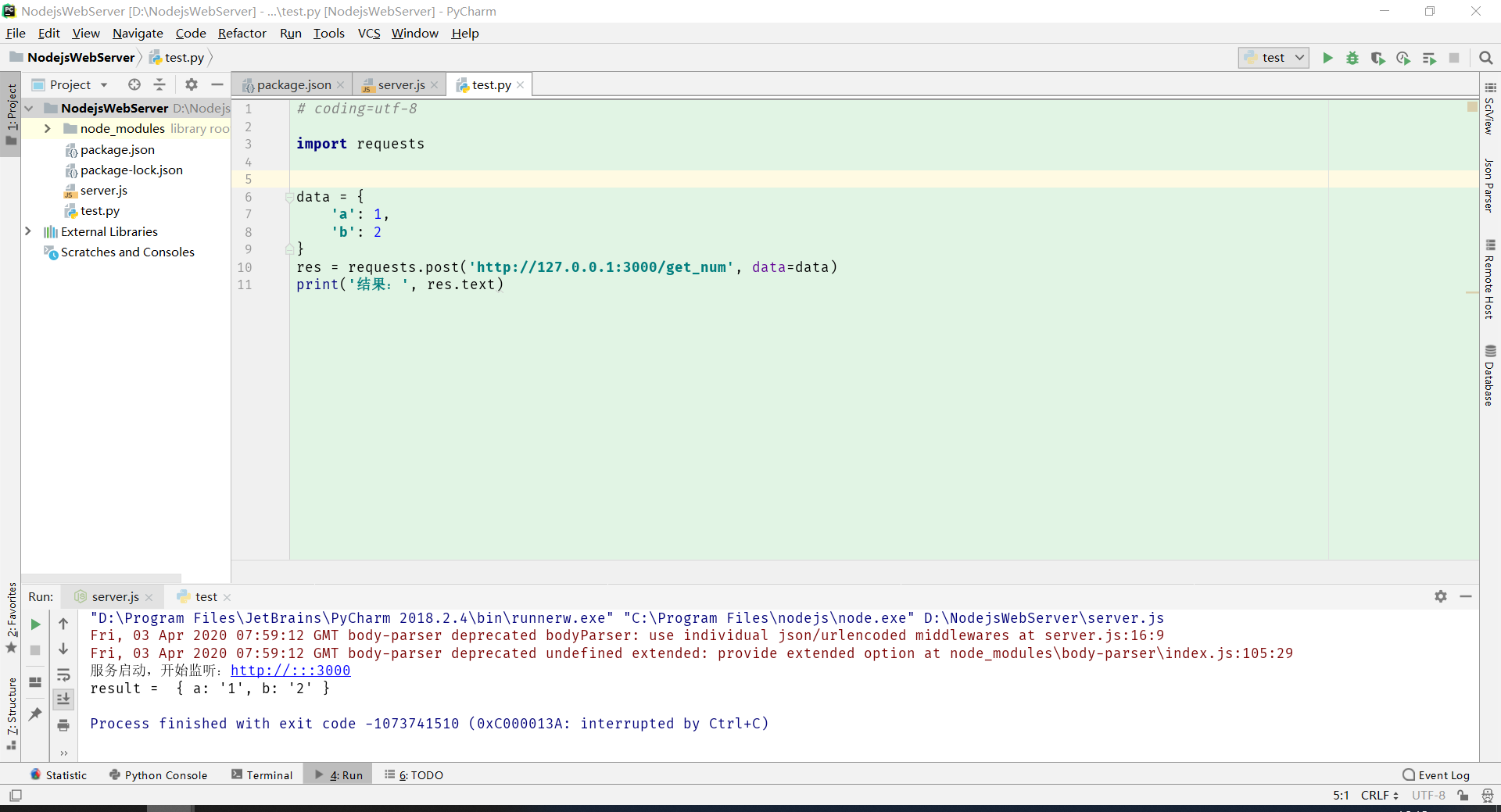Image resolution: width=1501 pixels, height=812 pixels.
Task: Toggle soft-wrap in Run console
Action: pos(63,674)
